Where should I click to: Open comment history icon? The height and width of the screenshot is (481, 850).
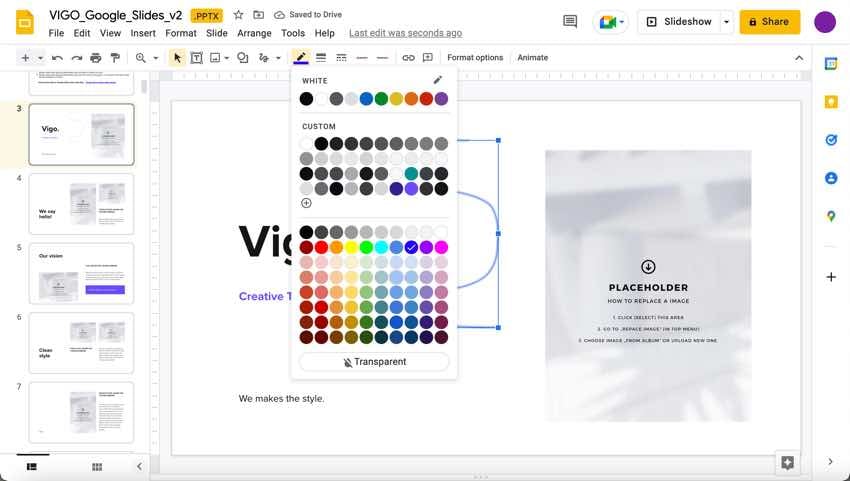point(570,21)
